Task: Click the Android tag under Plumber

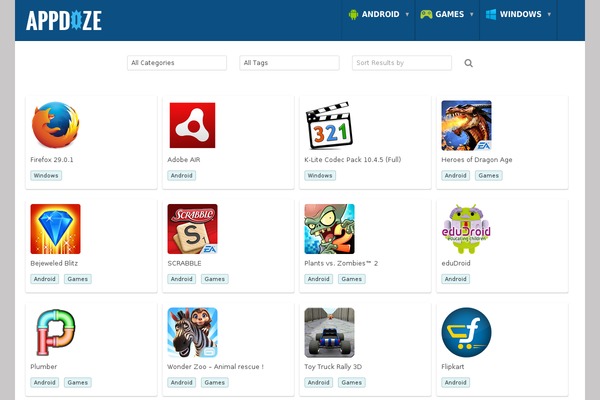Action: [44, 382]
